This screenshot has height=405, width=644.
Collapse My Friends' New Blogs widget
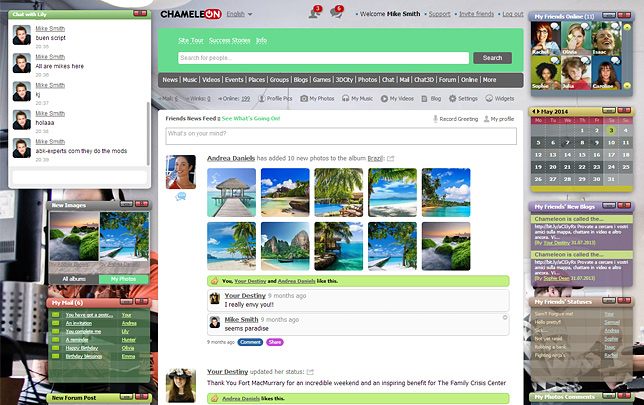tap(609, 205)
